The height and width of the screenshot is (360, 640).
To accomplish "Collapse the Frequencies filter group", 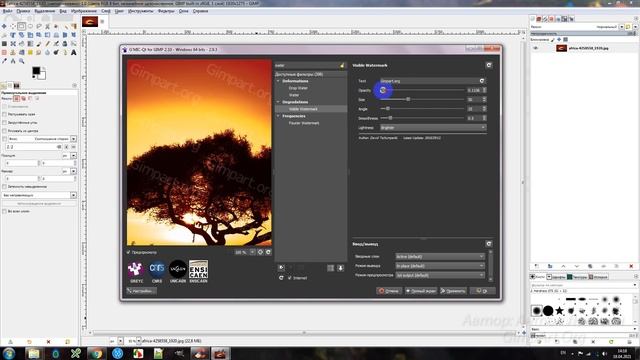I will 278,116.
